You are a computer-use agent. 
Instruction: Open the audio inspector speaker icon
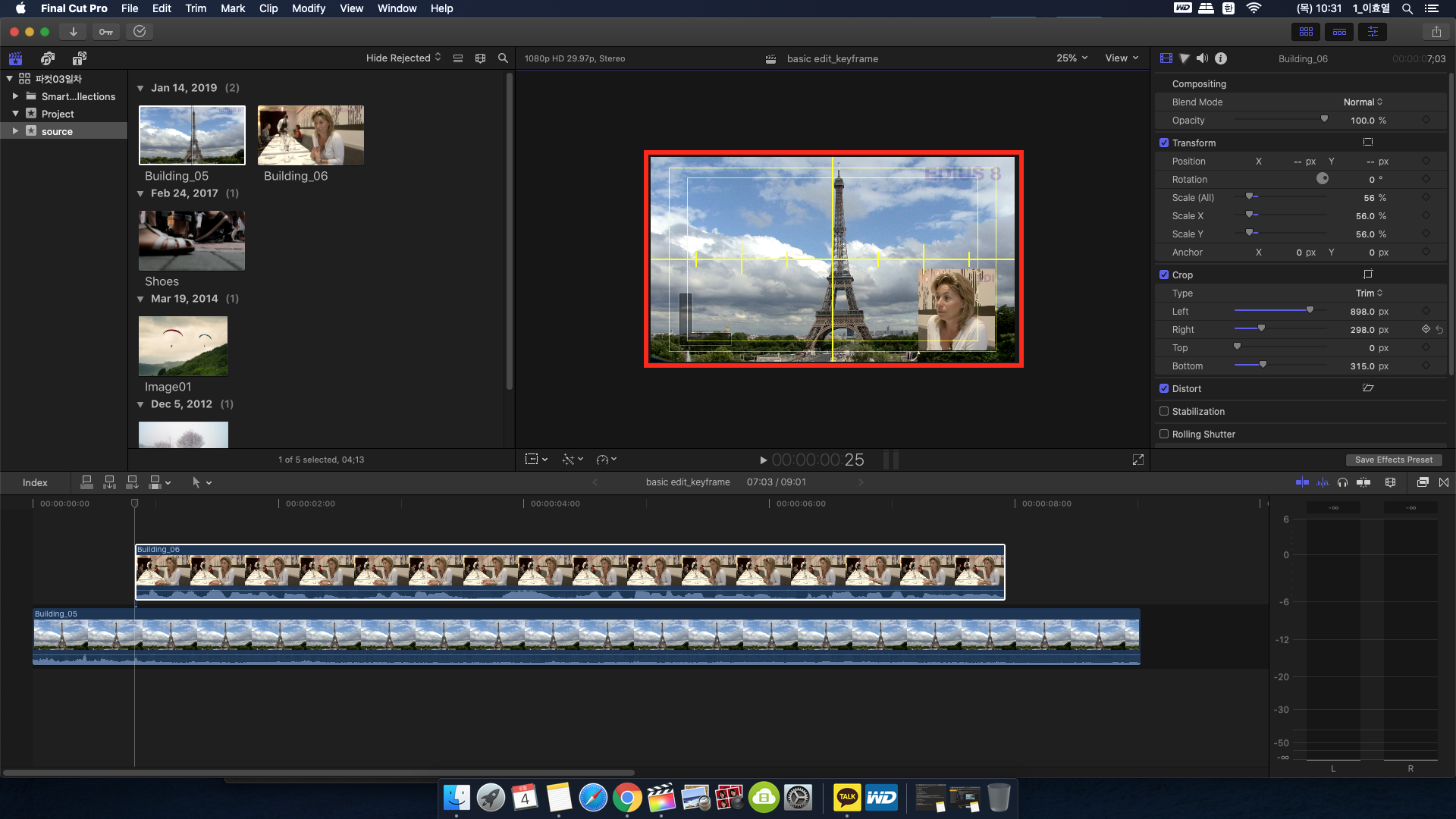coord(1202,58)
